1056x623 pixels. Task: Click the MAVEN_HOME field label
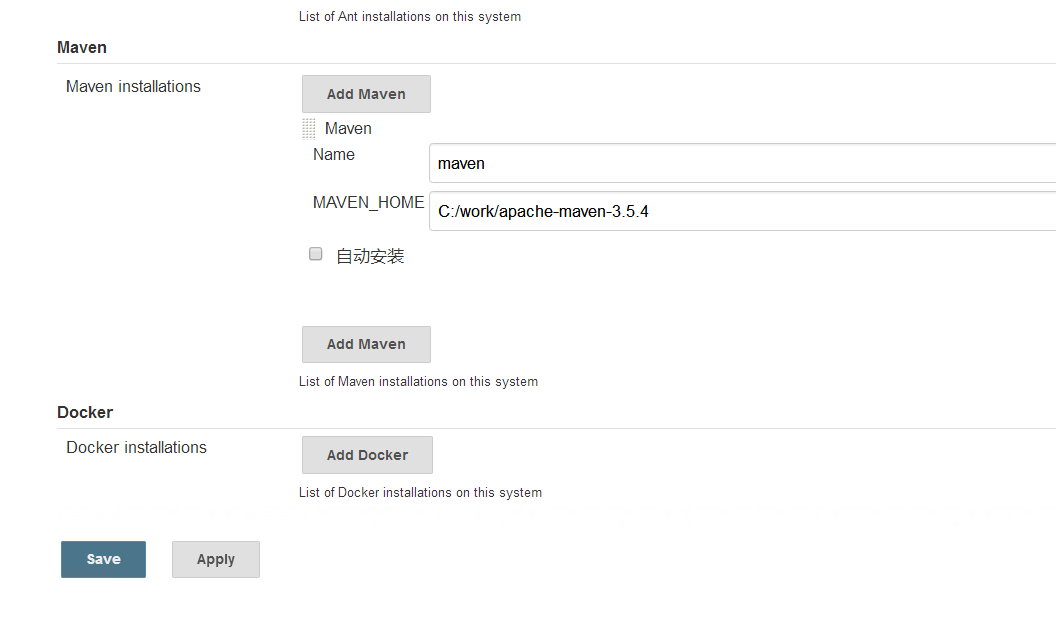tap(368, 203)
